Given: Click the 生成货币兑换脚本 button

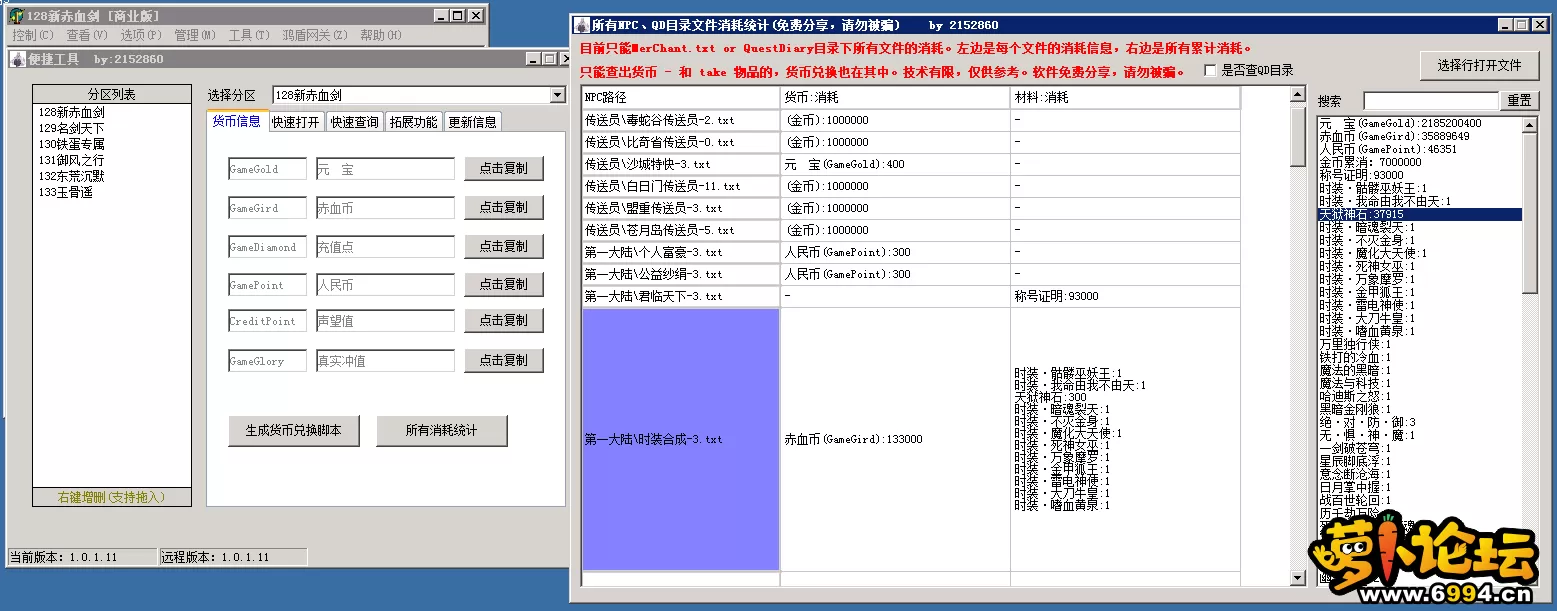Looking at the screenshot, I should pyautogui.click(x=294, y=431).
